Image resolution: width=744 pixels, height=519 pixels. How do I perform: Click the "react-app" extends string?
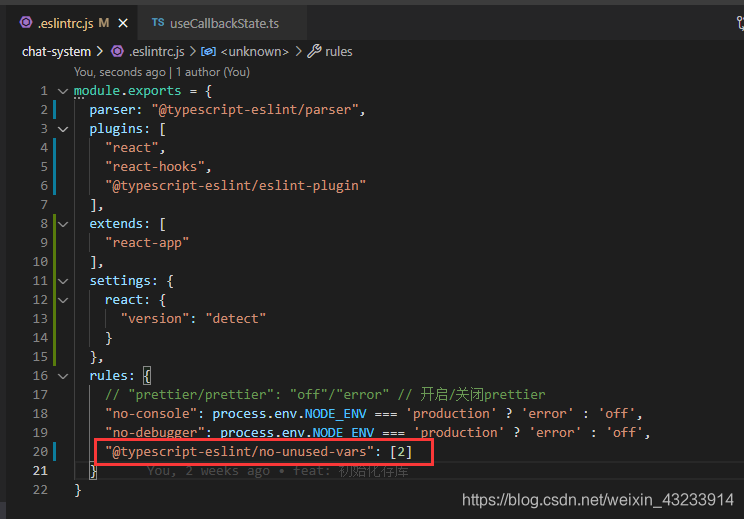[147, 242]
